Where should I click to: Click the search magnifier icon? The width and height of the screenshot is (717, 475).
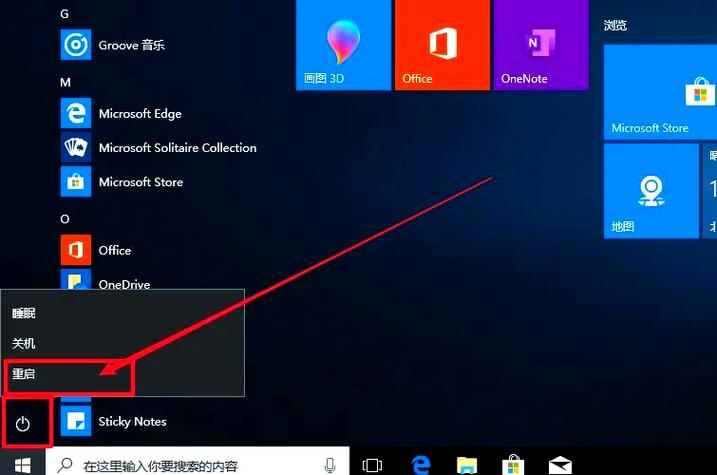pos(64,465)
